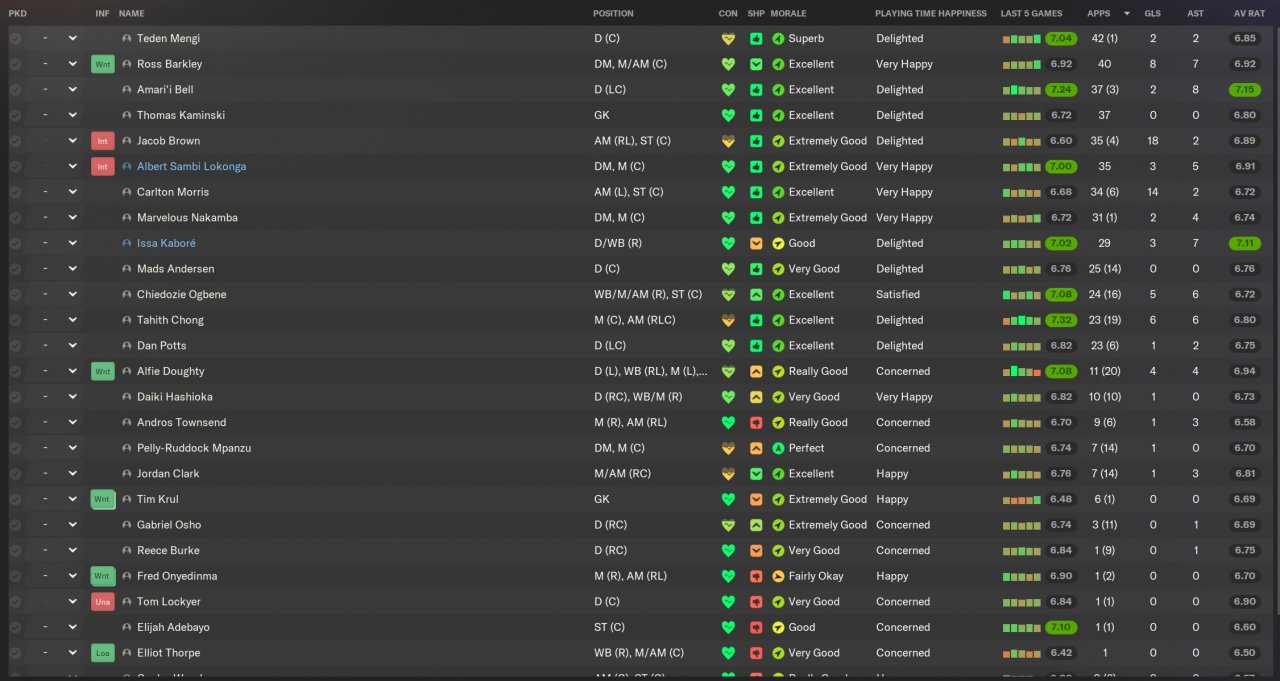Toggle picked checkmark for Daiki Hashioka
1280x681 pixels.
tap(15, 397)
